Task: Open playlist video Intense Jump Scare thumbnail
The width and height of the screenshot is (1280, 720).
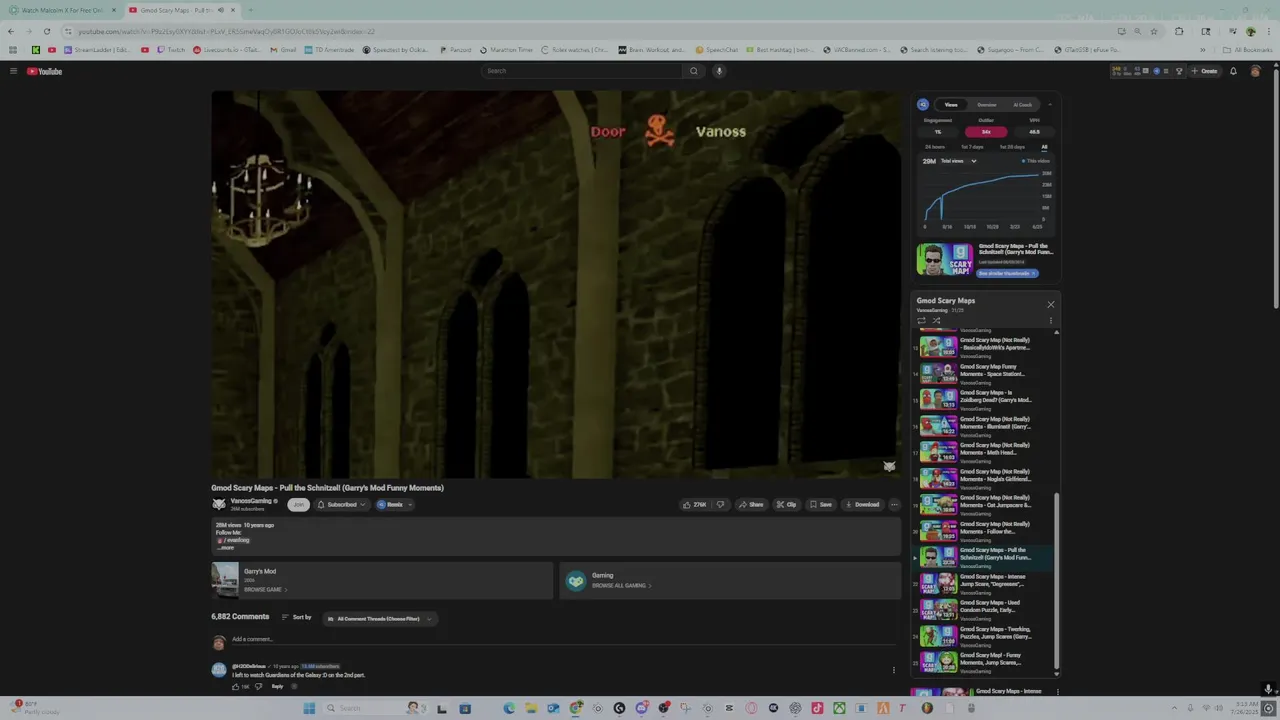Action: click(x=939, y=584)
